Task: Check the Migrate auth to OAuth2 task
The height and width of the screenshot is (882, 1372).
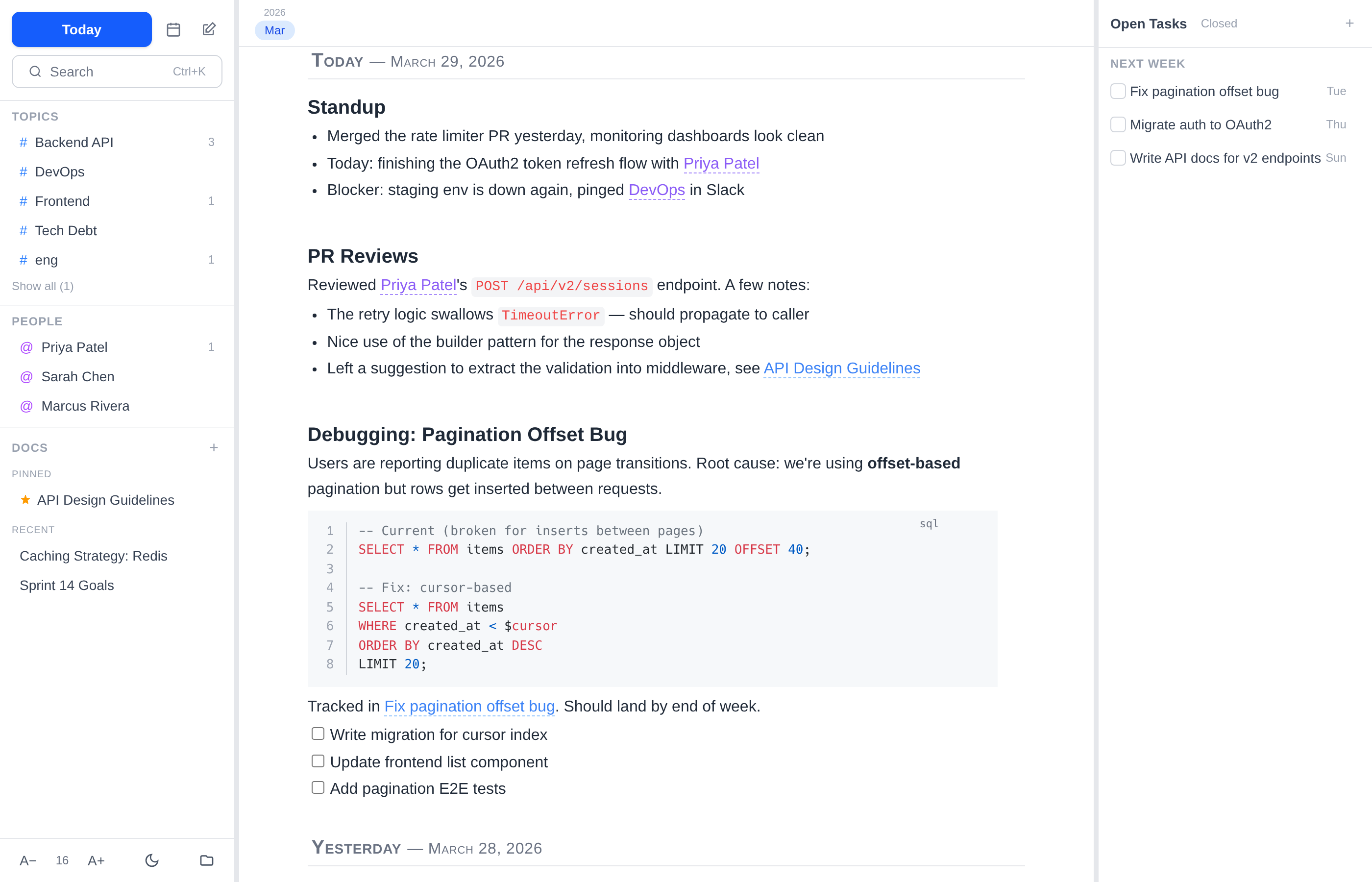Action: click(1118, 124)
